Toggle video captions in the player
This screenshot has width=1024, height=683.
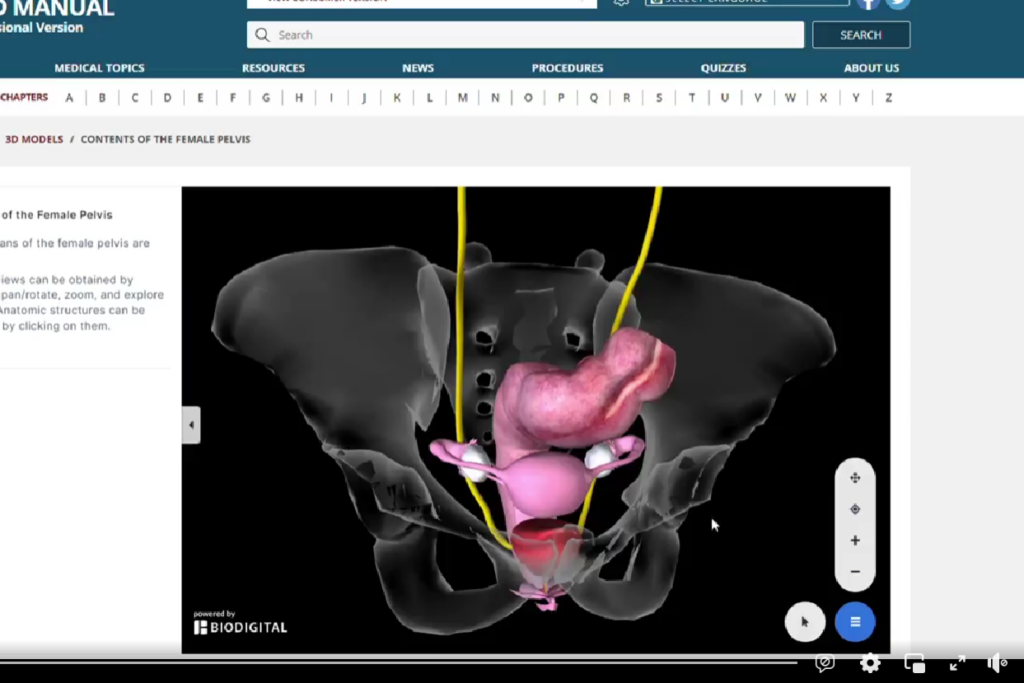point(825,663)
